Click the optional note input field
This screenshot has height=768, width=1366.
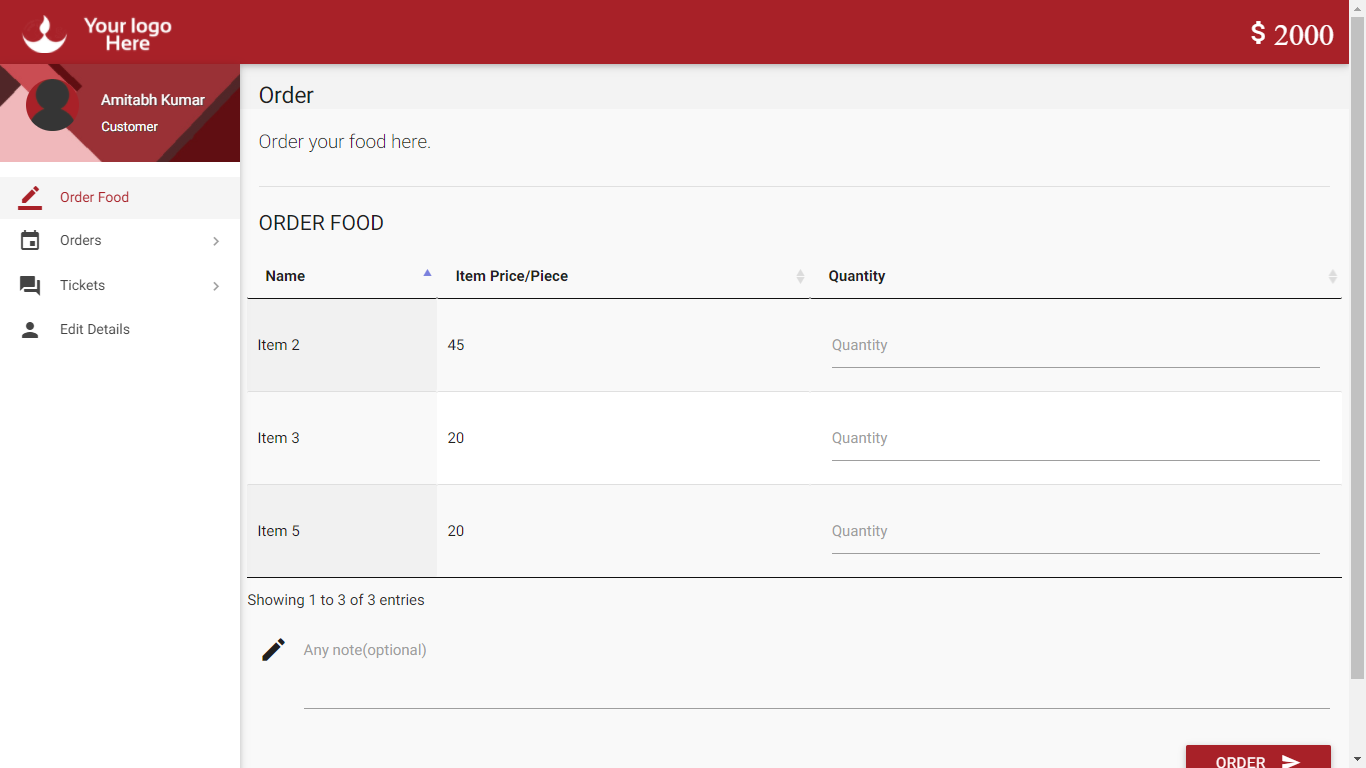click(x=700, y=650)
